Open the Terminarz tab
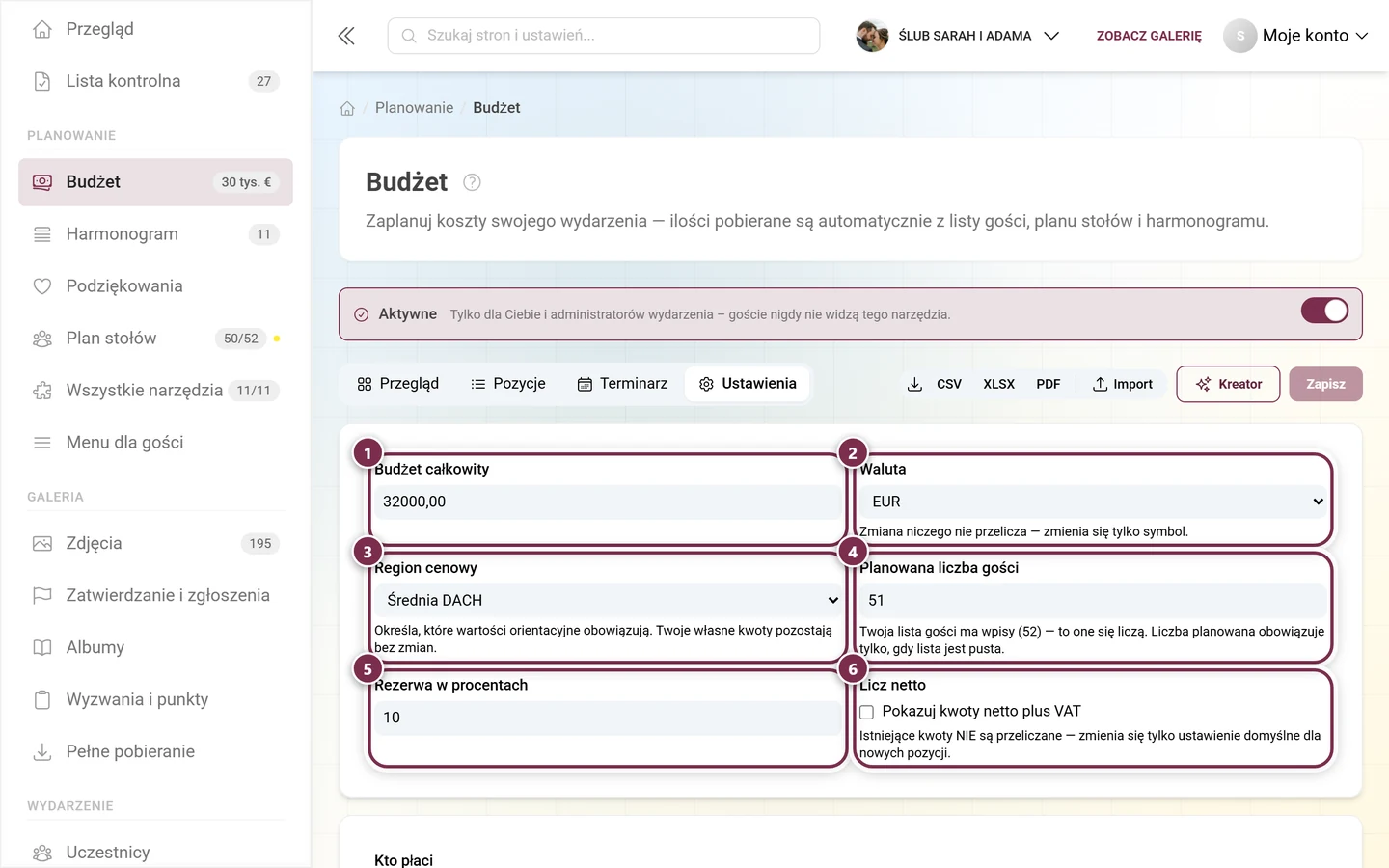Image resolution: width=1389 pixels, height=868 pixels. [x=622, y=384]
